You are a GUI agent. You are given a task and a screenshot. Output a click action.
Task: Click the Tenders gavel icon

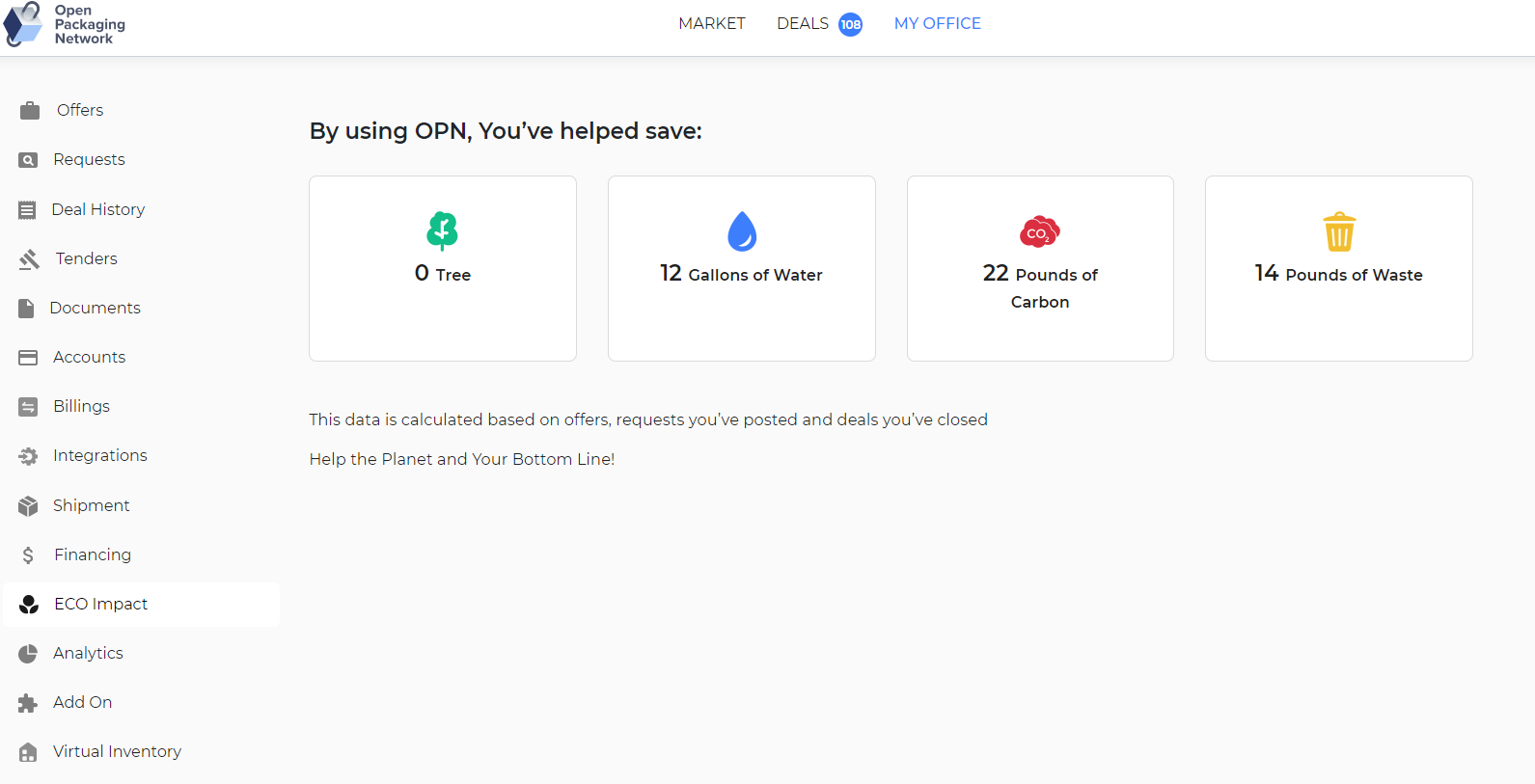point(30,259)
